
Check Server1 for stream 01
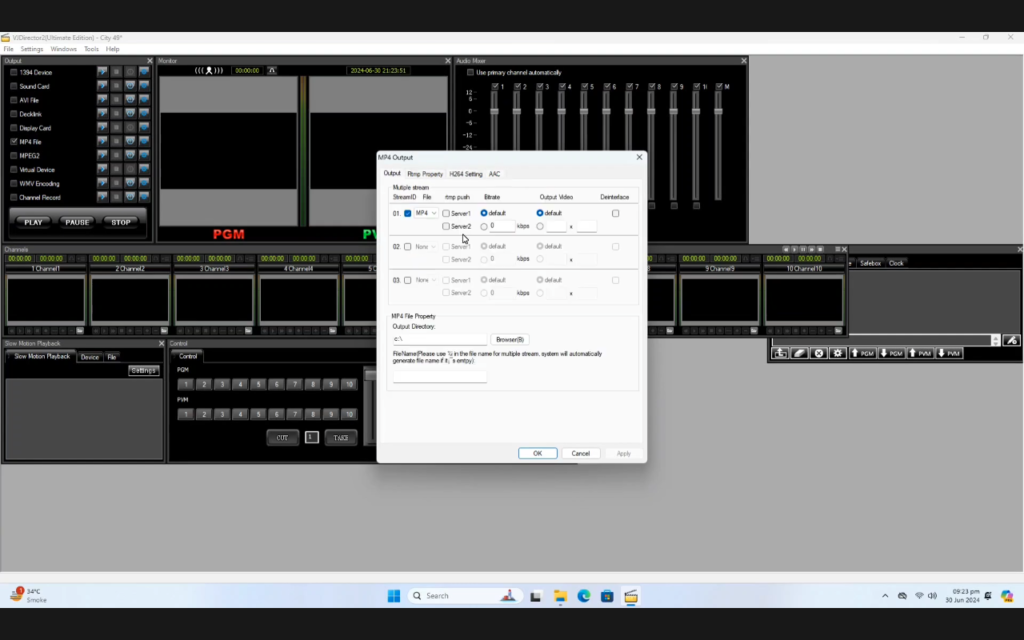[444, 212]
